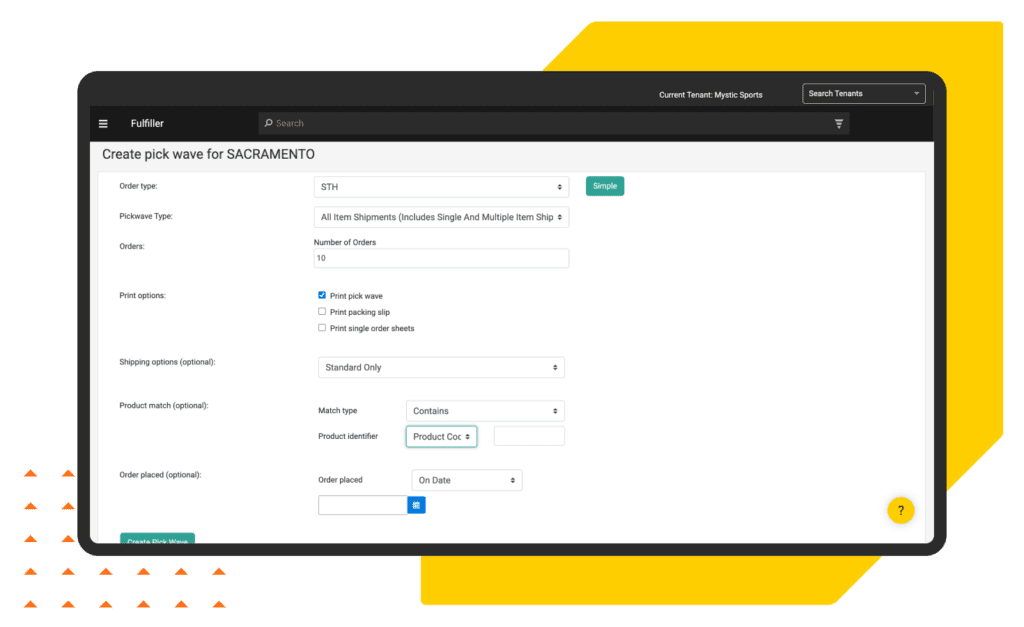Open Pickwave Type All Item Shipments dropdown
The width and height of the screenshot is (1024, 627).
(x=441, y=217)
